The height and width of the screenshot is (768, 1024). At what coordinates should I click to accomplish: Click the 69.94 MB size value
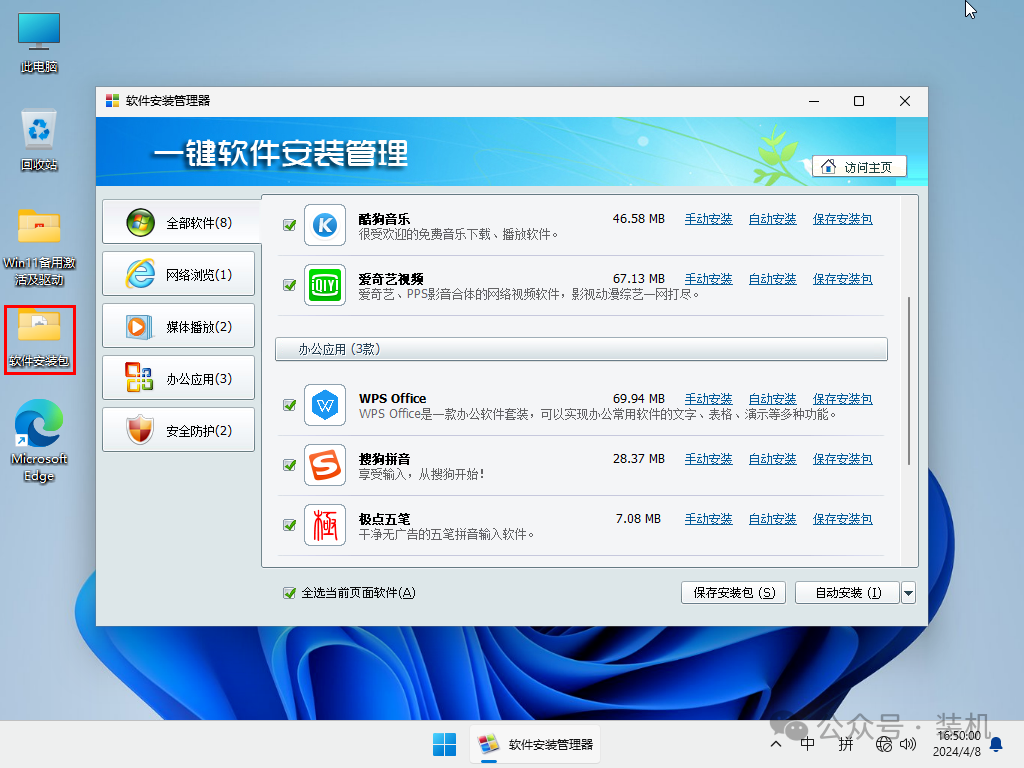[x=639, y=399]
